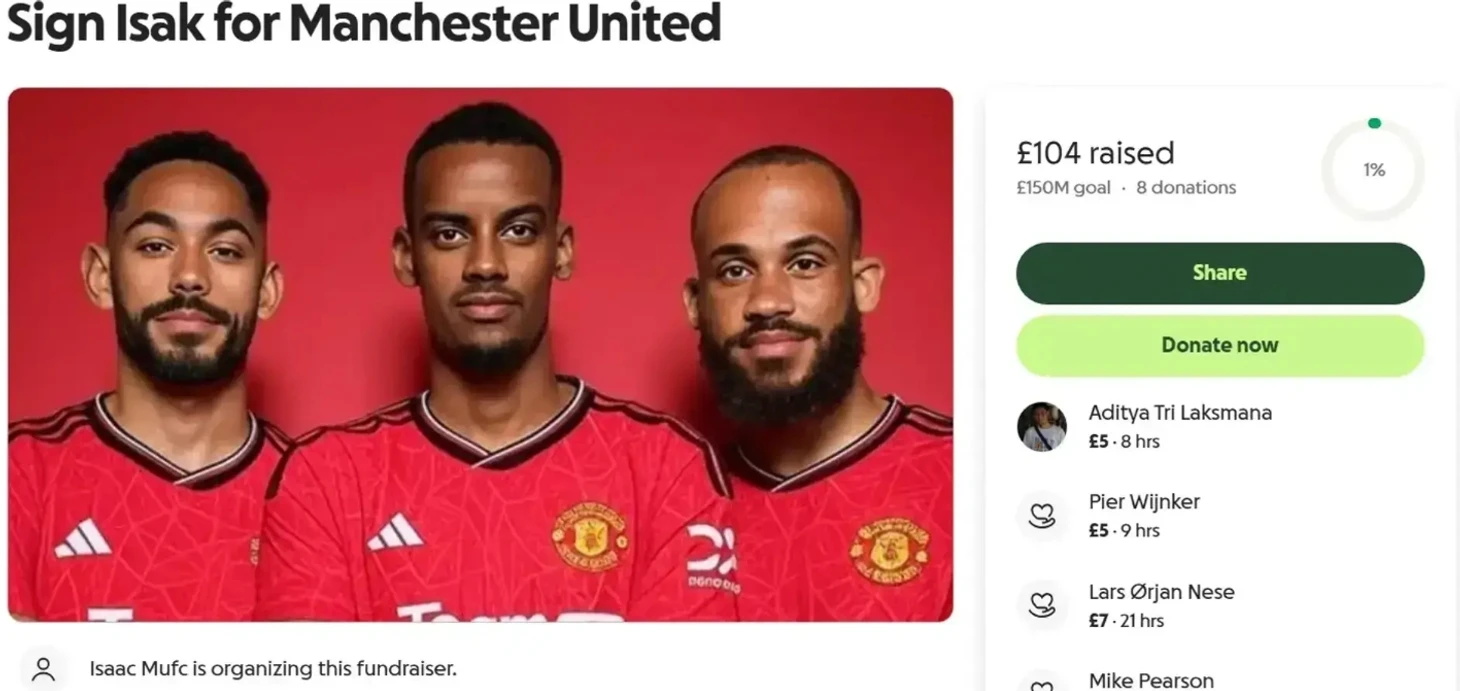The image size is (1460, 691).
Task: Click the 1% progress circle
Action: (1374, 170)
